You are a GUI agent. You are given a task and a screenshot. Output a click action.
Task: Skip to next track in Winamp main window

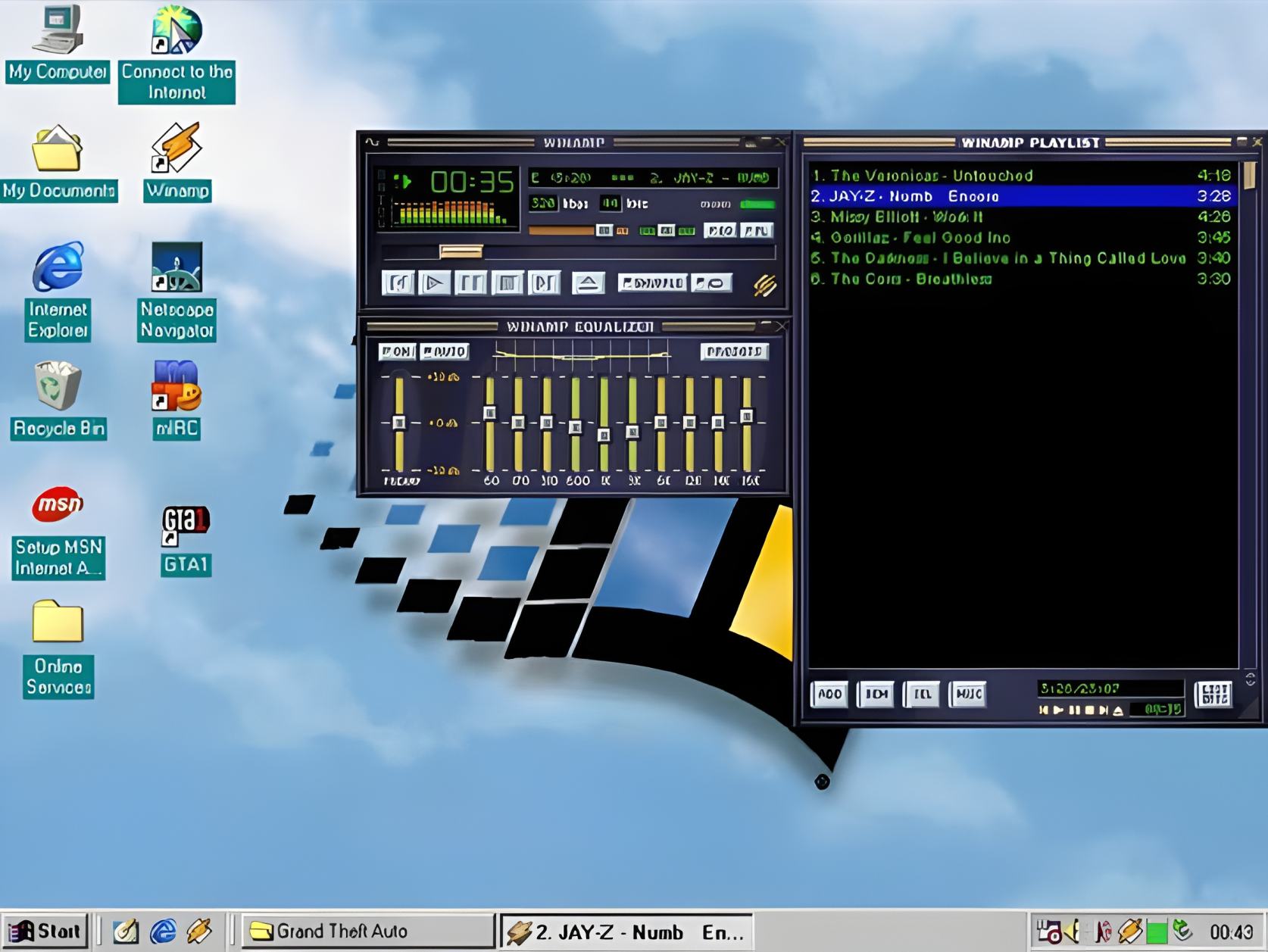(x=544, y=283)
